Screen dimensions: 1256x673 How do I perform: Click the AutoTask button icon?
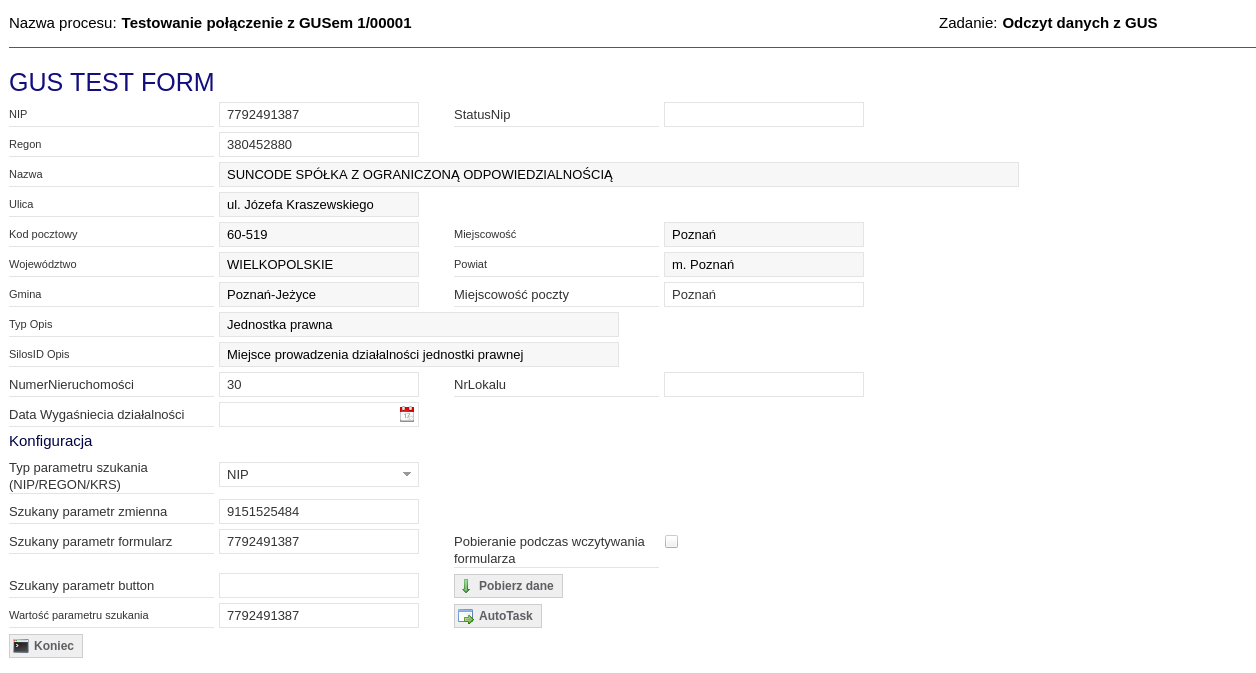coord(466,616)
